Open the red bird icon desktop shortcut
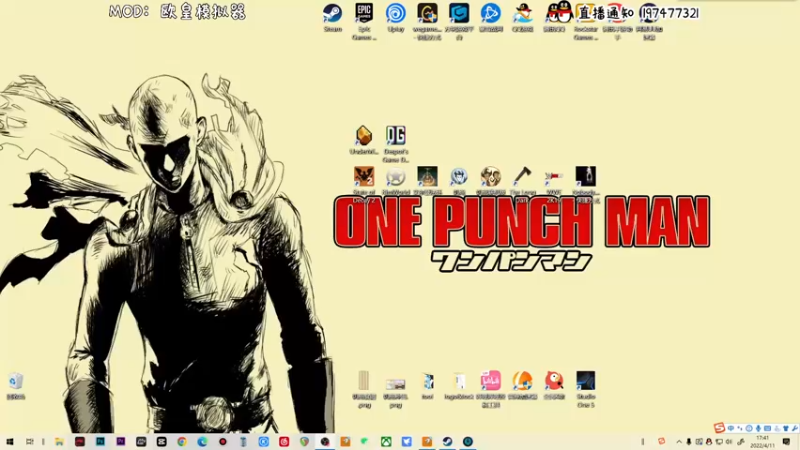The height and width of the screenshot is (450, 800). click(554, 385)
